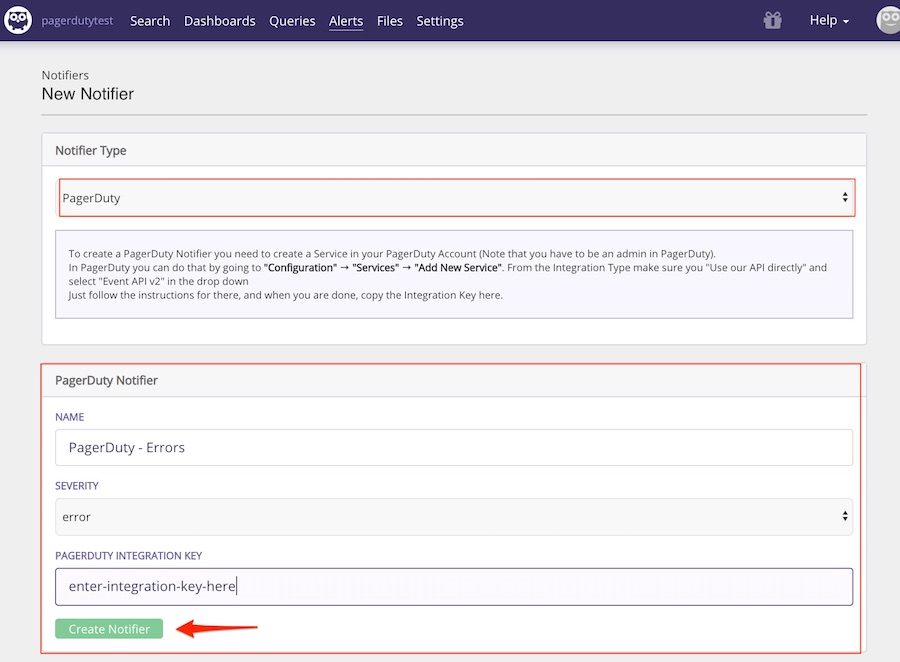Open the Dashboards page
This screenshot has width=900, height=662.
[219, 21]
